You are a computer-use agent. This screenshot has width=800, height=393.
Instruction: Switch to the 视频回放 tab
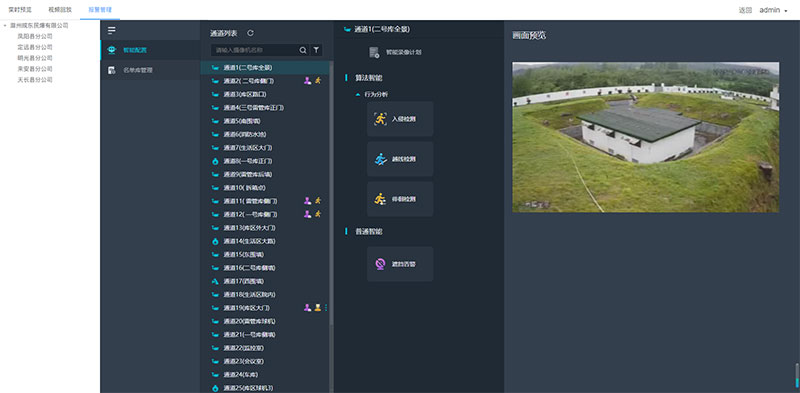60,10
